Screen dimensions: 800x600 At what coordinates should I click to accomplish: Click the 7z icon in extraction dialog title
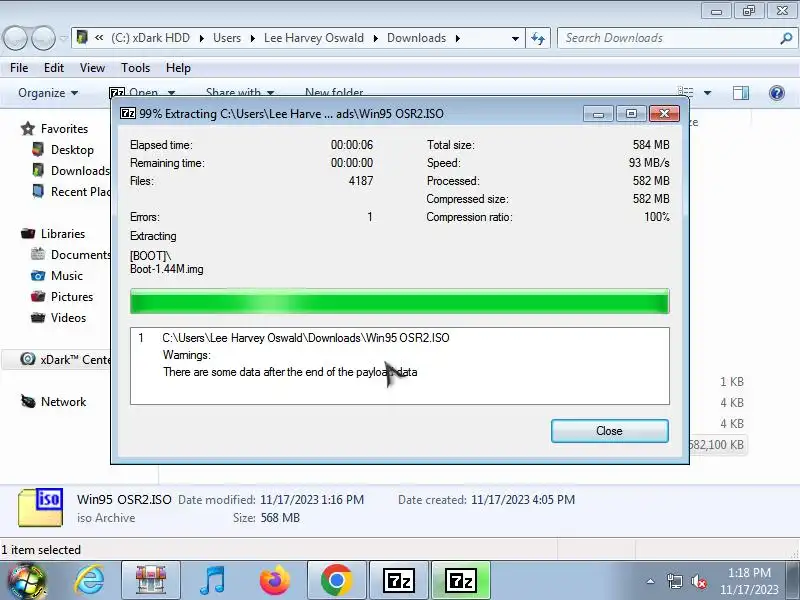pos(128,113)
